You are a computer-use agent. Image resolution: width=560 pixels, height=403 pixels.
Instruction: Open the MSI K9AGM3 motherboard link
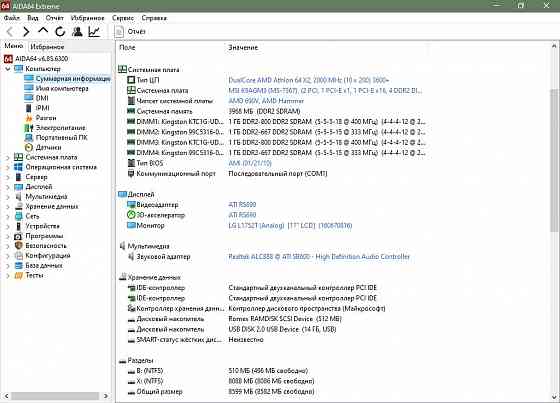[325, 91]
